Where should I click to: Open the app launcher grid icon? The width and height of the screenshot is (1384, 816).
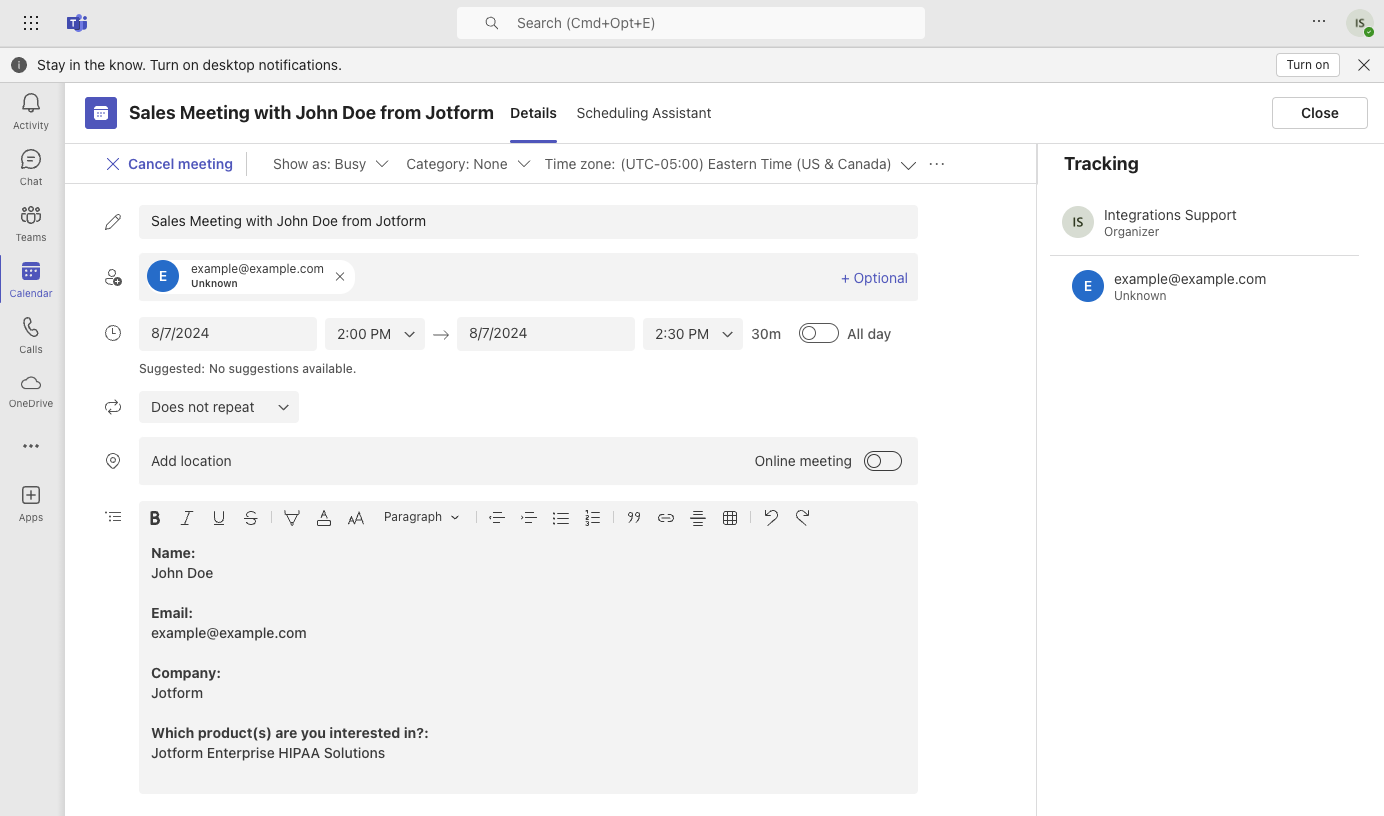click(31, 23)
